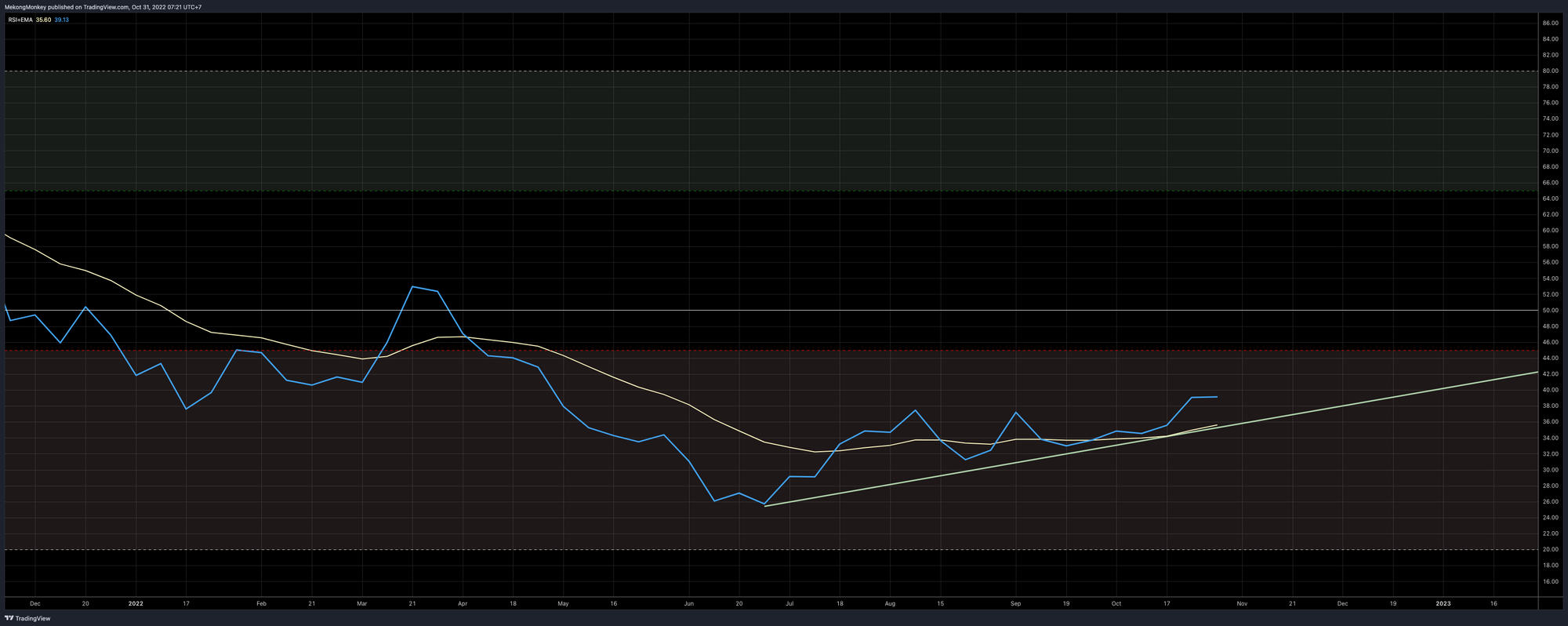
Task: Click the 2022 label on time axis
Action: click(136, 604)
